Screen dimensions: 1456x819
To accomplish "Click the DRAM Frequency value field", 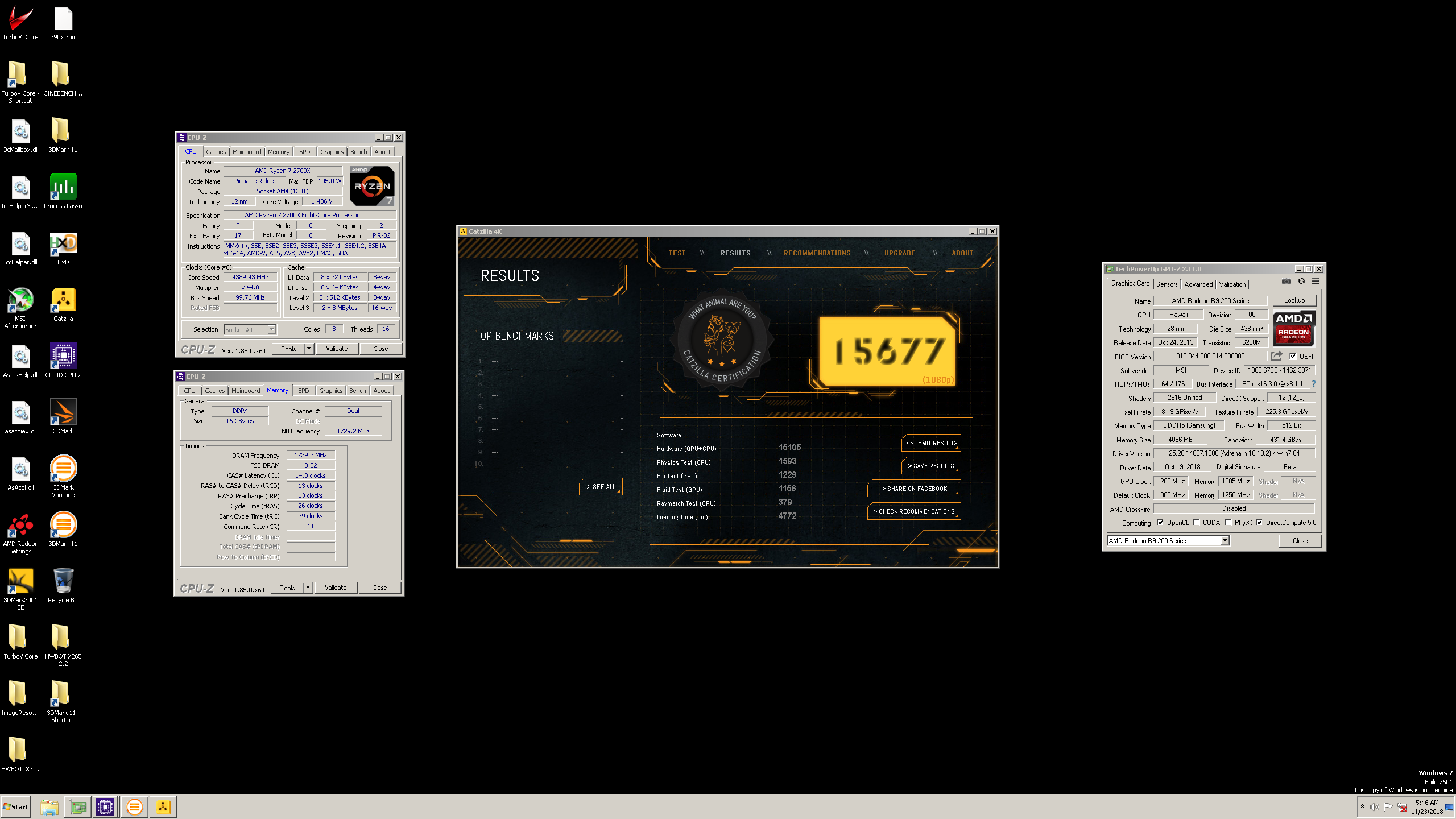I will coord(311,456).
